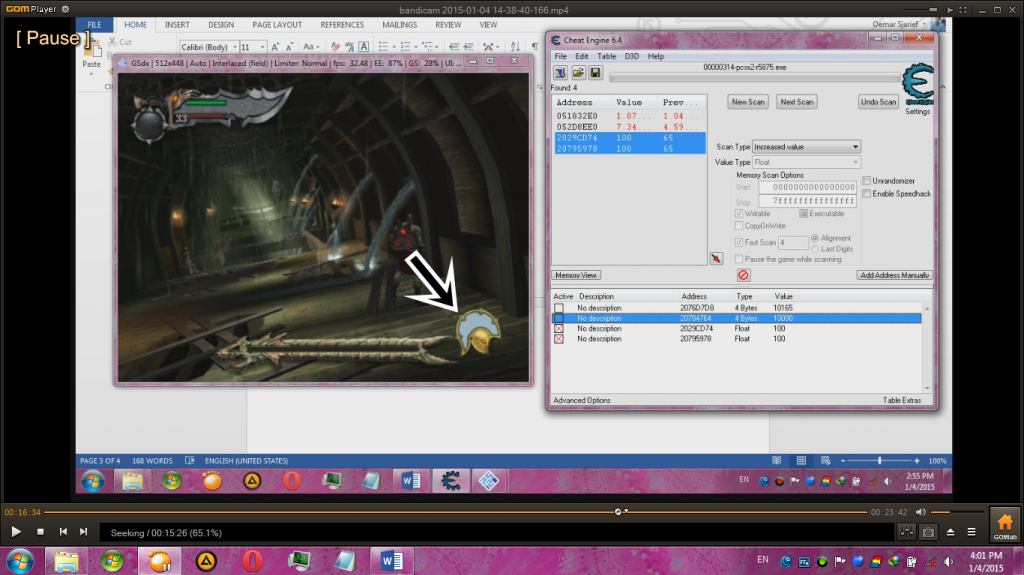The image size is (1024, 575).
Task: Toggle the Writable checkbox
Action: click(739, 214)
